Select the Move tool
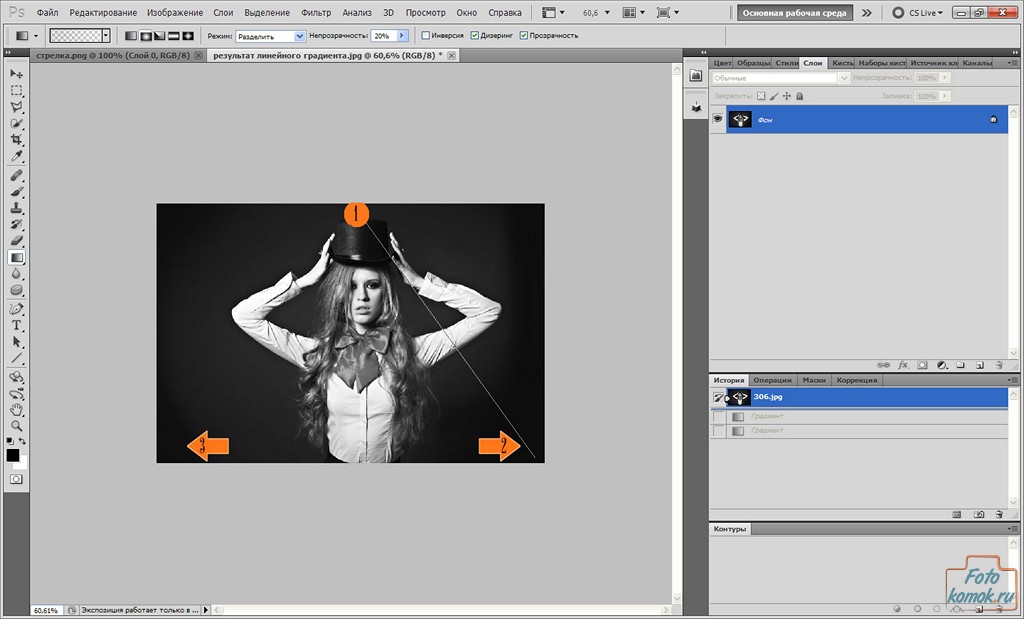The width and height of the screenshot is (1024, 619). coord(16,74)
